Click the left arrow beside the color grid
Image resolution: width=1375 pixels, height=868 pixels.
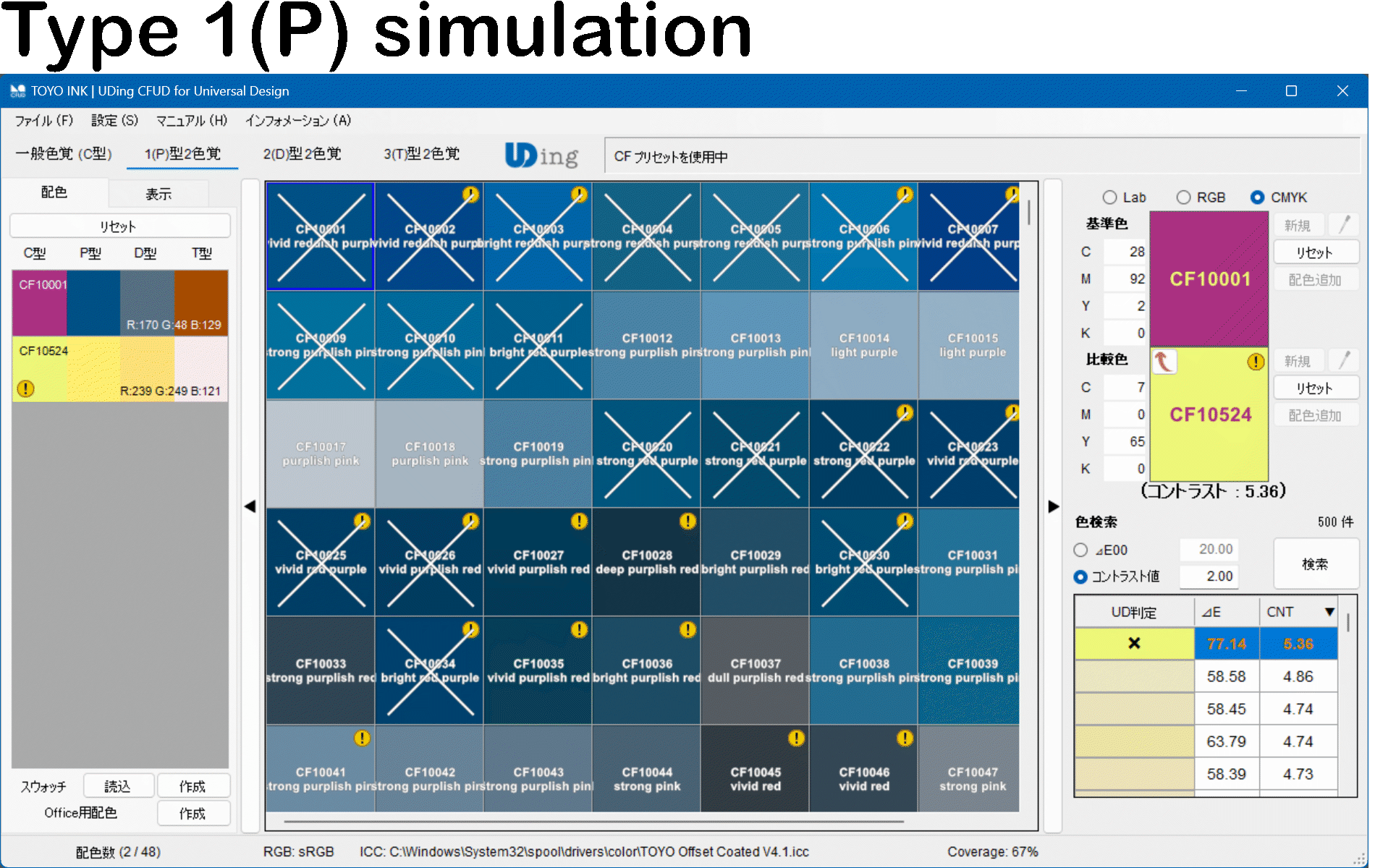[x=250, y=506]
